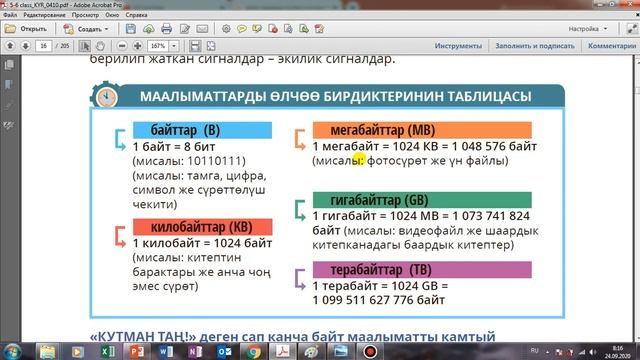Click the vertical scrollbar of the document
640x360 pixels.
pyautogui.click(x=637, y=198)
